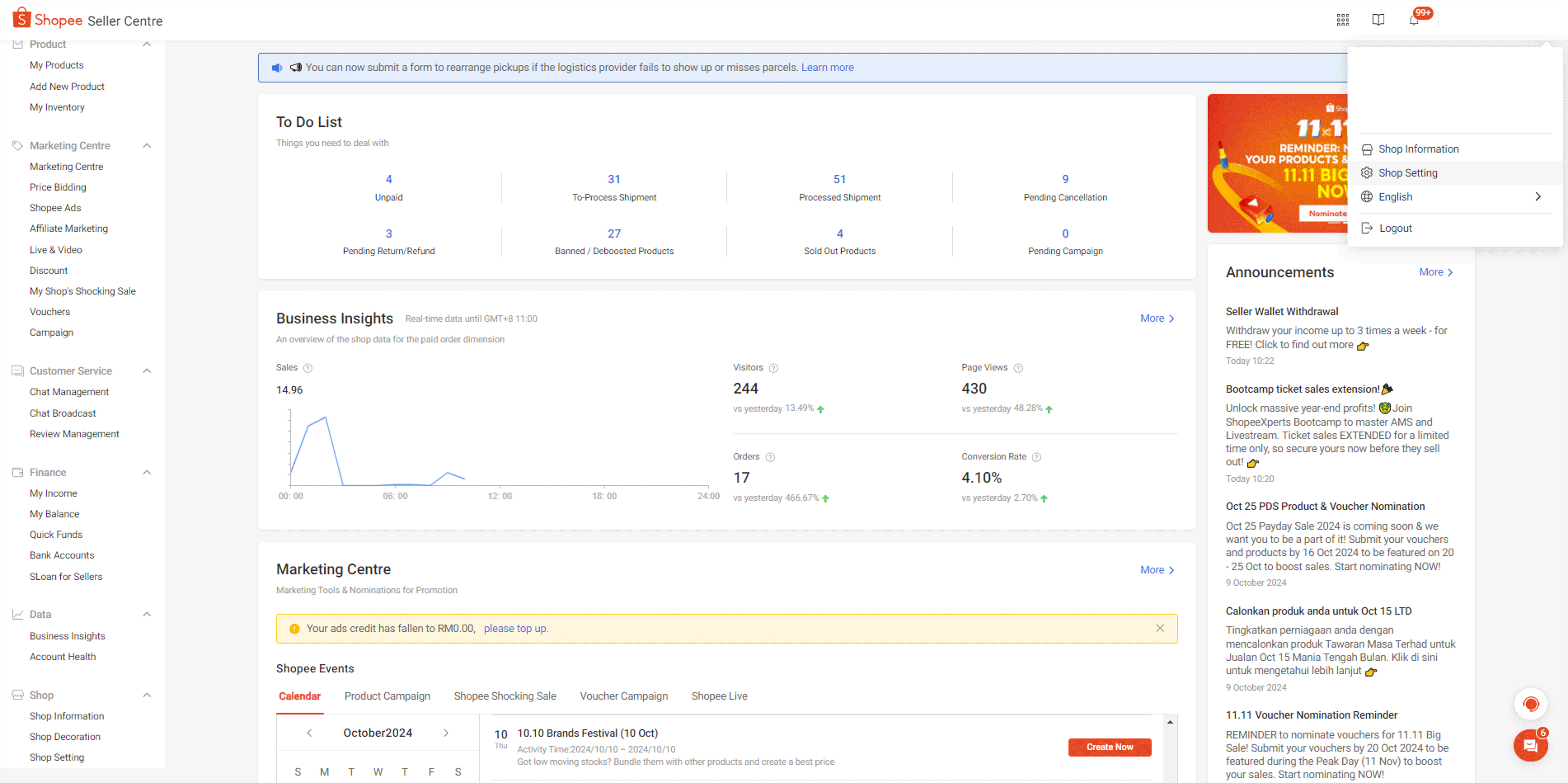This screenshot has width=1568, height=783.
Task: Click the Visitors help icon
Action: (x=774, y=368)
